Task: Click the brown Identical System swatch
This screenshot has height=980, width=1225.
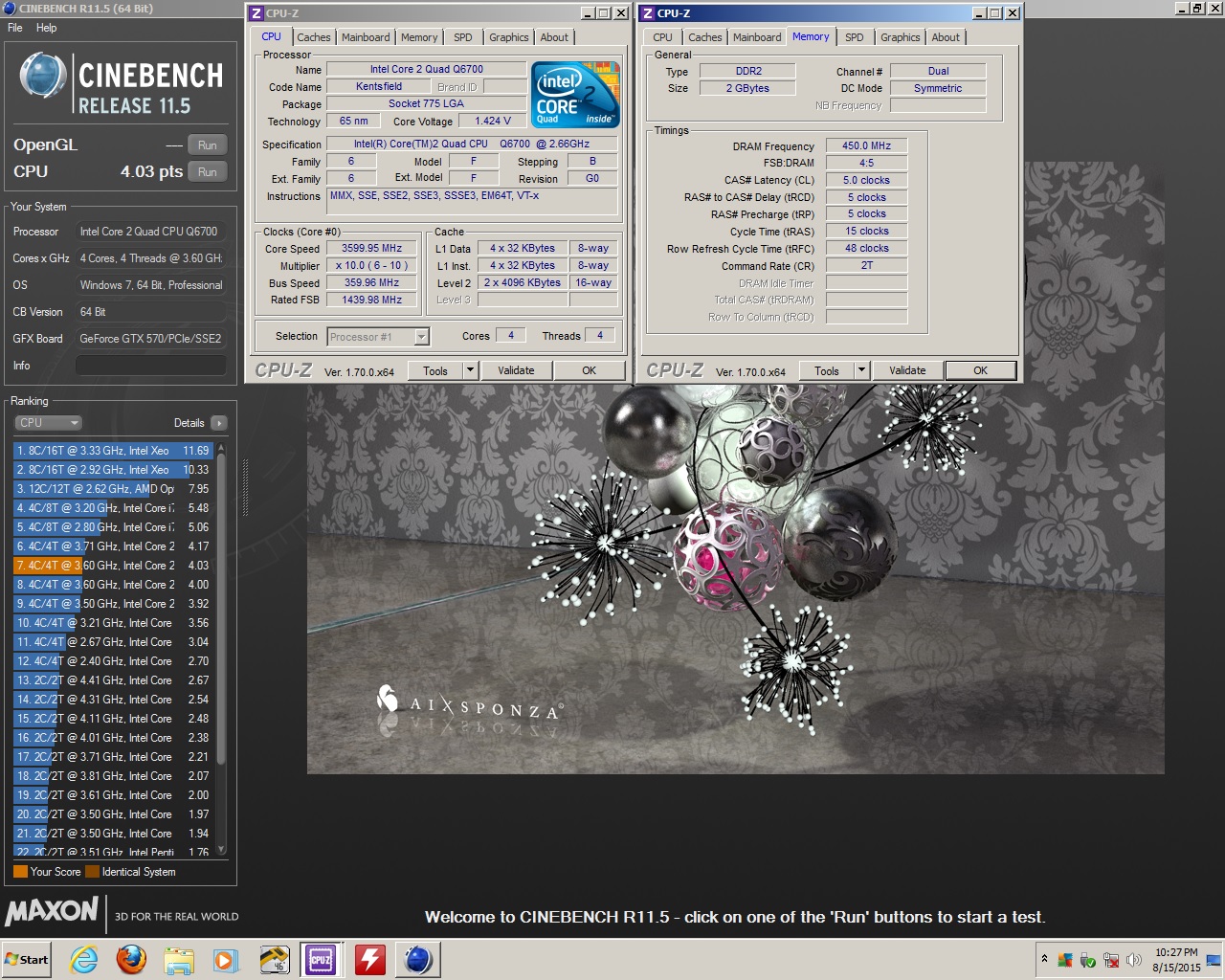Action: point(92,872)
